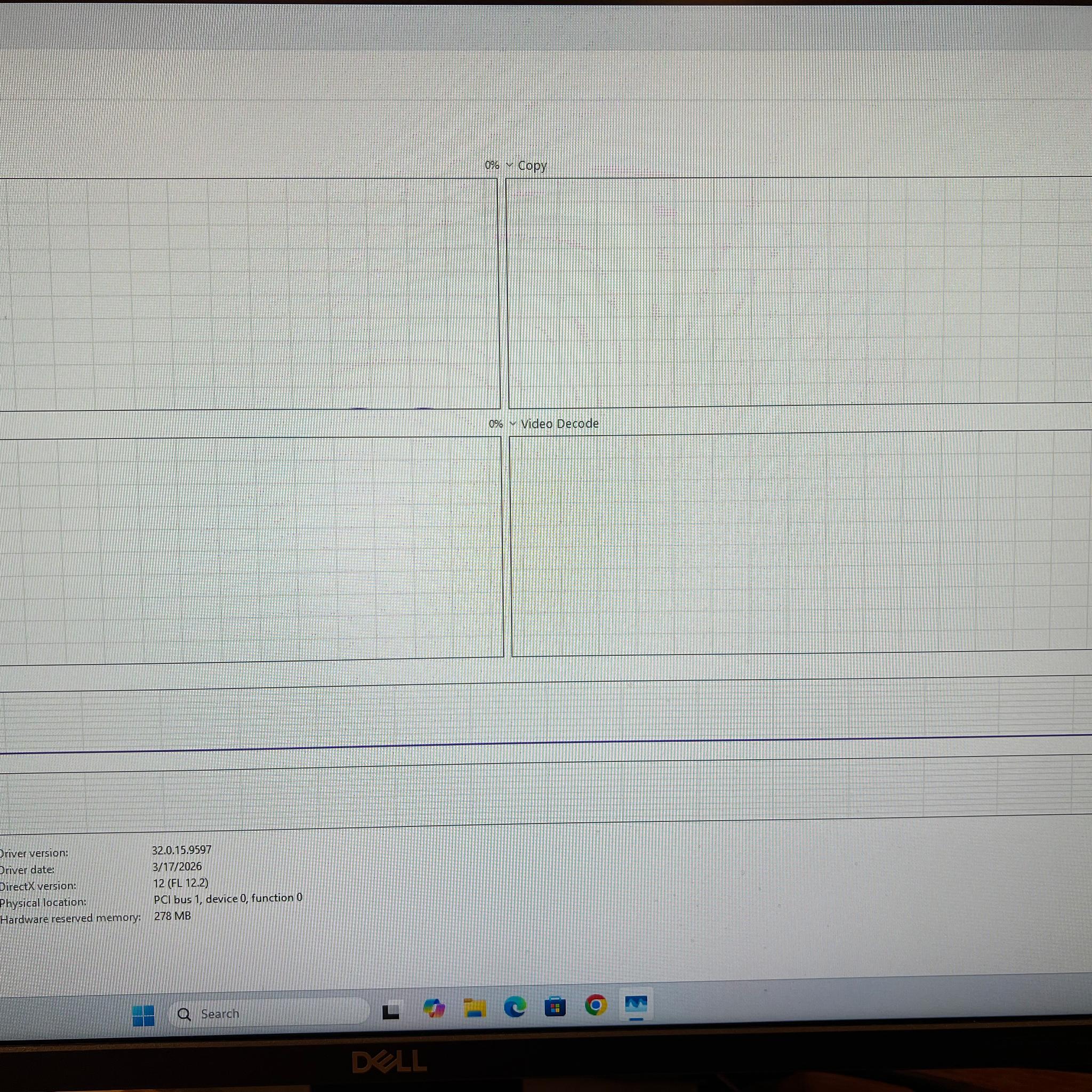The height and width of the screenshot is (1092, 1092).
Task: Click the Physical location label
Action: coord(43,903)
